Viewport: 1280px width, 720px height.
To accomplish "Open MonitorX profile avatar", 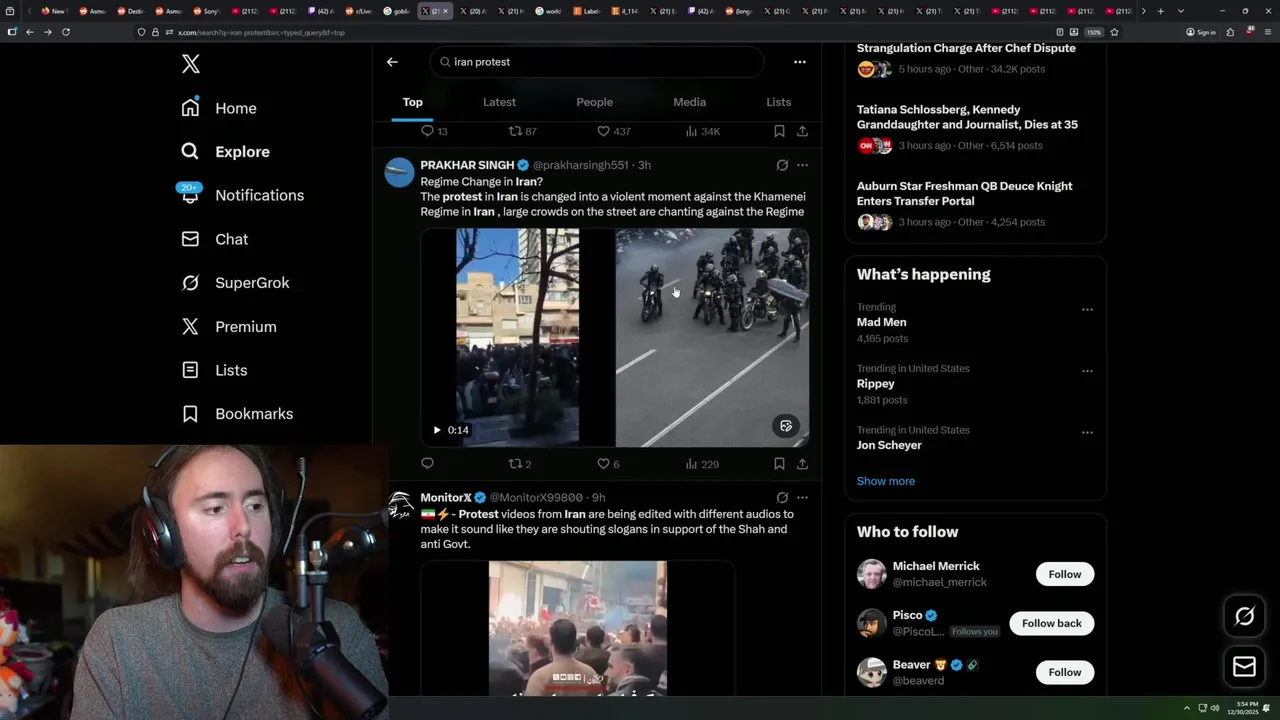I will pyautogui.click(x=400, y=505).
